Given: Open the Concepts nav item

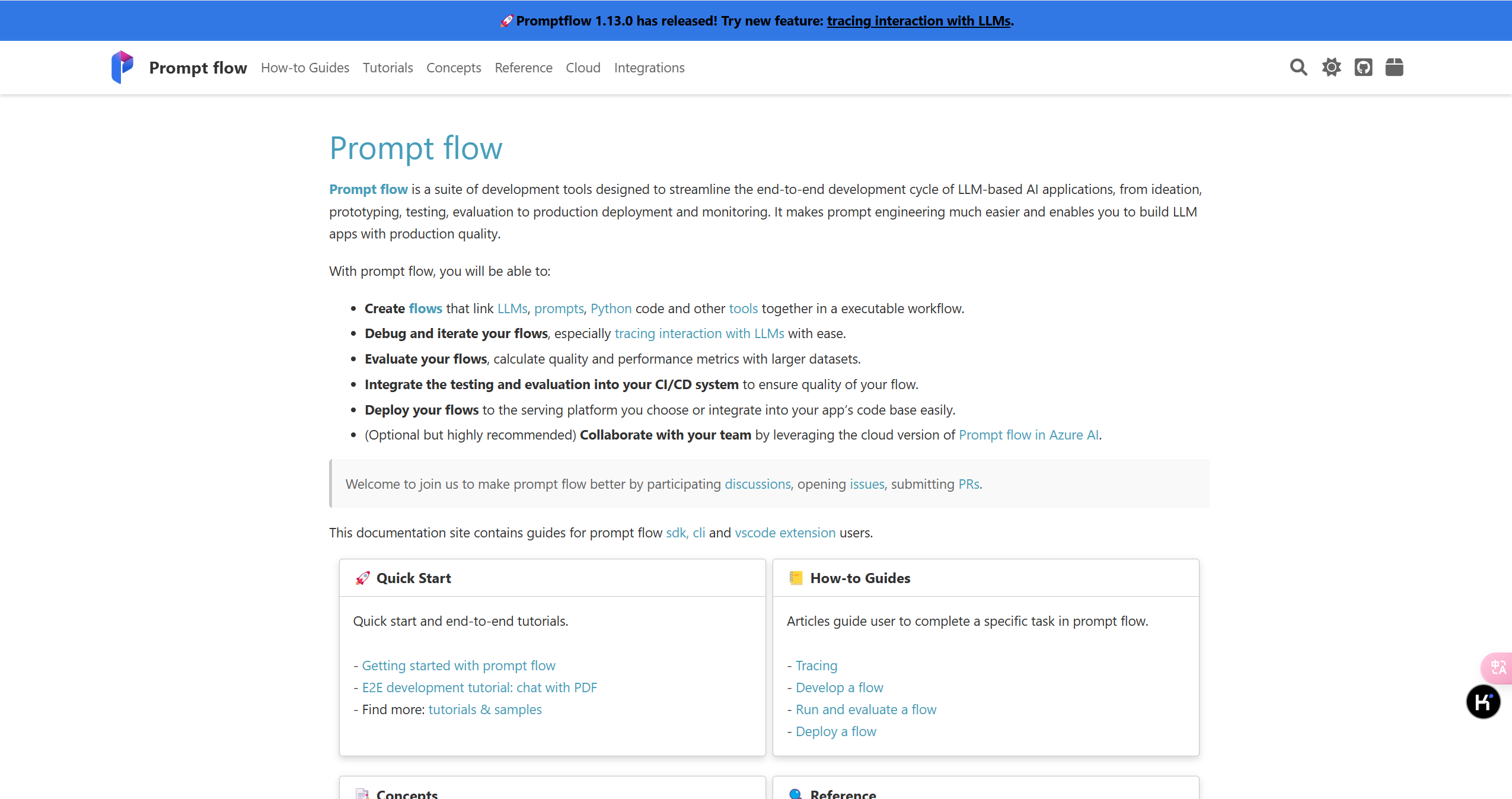Looking at the screenshot, I should pyautogui.click(x=454, y=68).
